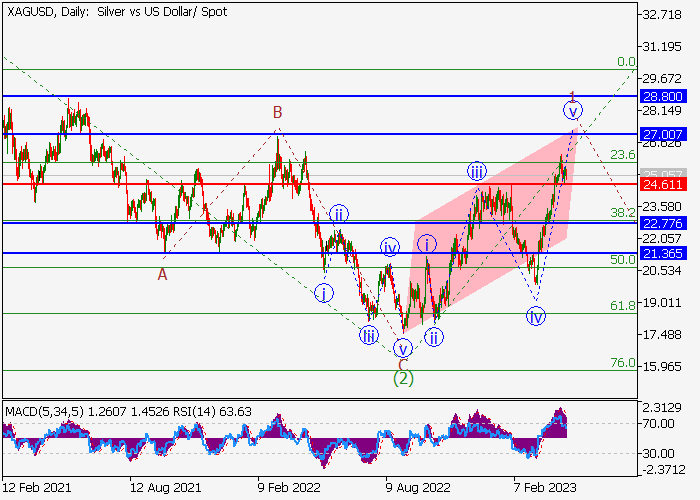Select the 28.800 price level tag
700x500 pixels.
coord(663,97)
